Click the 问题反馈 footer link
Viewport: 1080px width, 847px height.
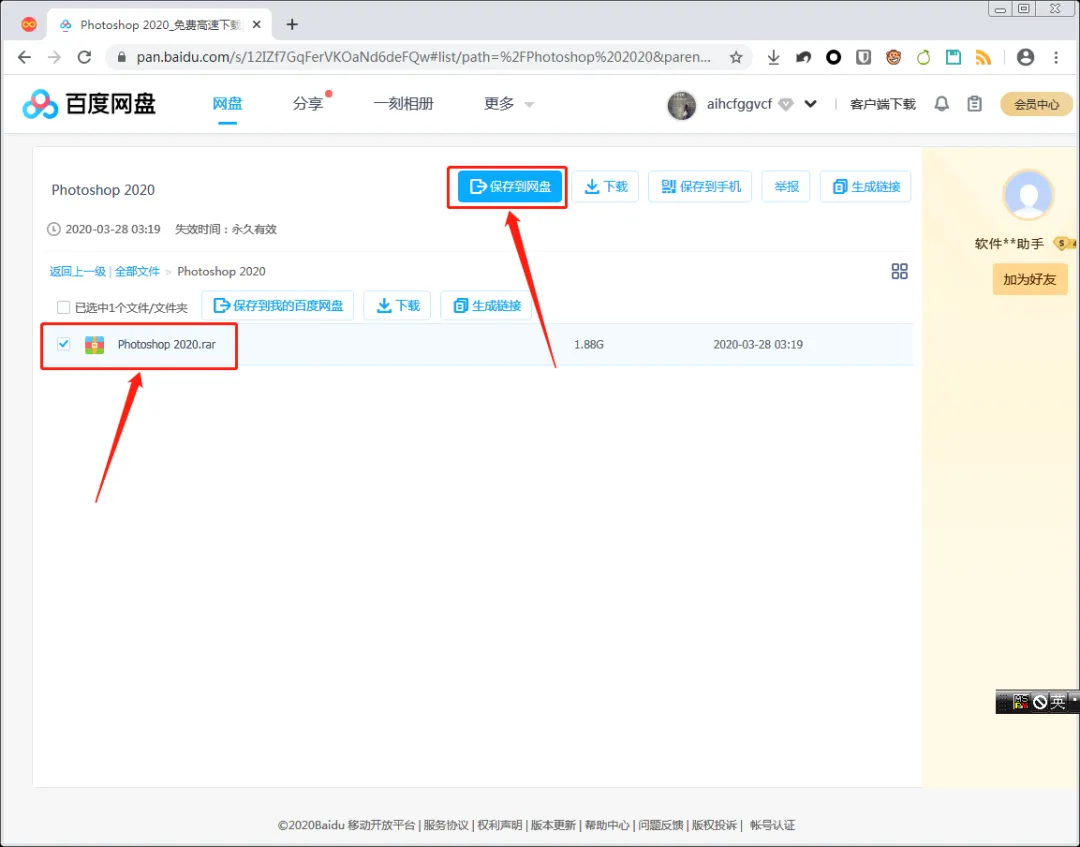coord(661,825)
